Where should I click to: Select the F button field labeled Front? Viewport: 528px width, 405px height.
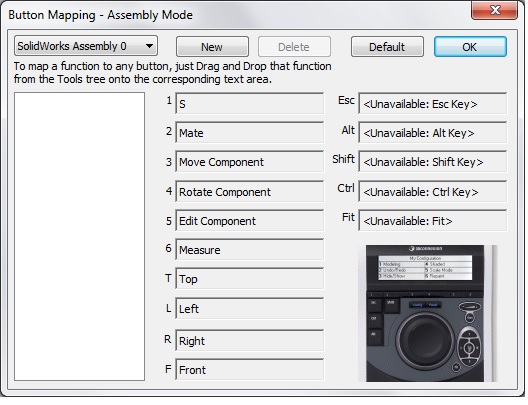[x=250, y=370]
